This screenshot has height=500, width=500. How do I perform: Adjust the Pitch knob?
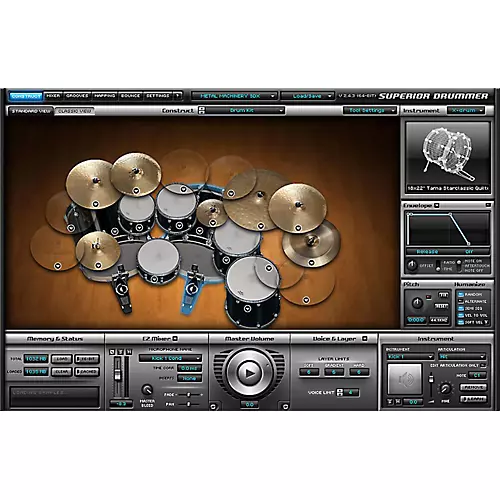tap(417, 303)
